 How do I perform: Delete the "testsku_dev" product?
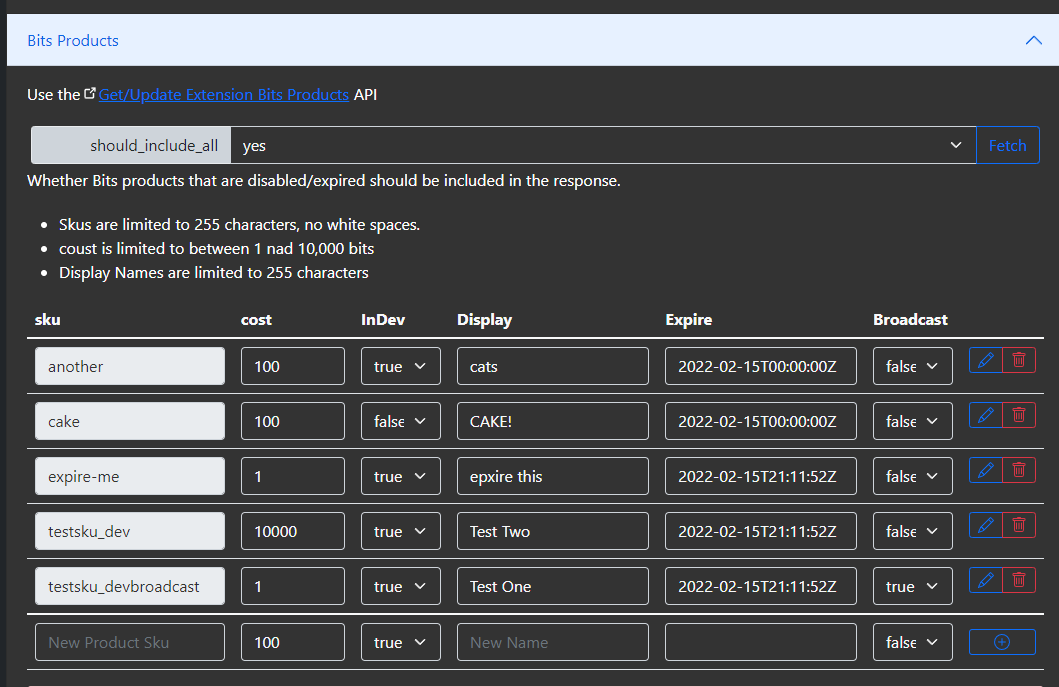pyautogui.click(x=1019, y=525)
